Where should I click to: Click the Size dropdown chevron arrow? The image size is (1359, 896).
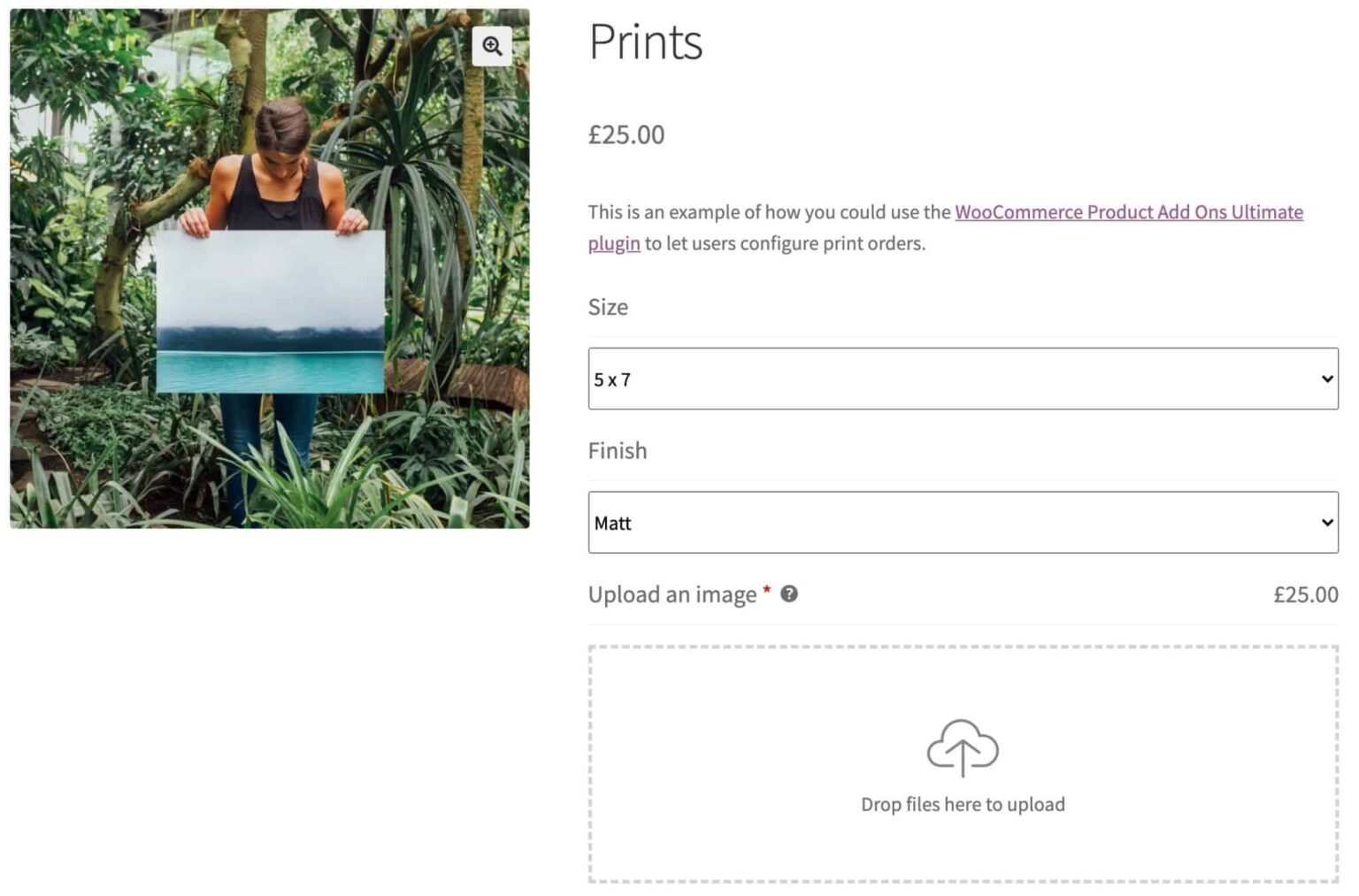[1326, 379]
